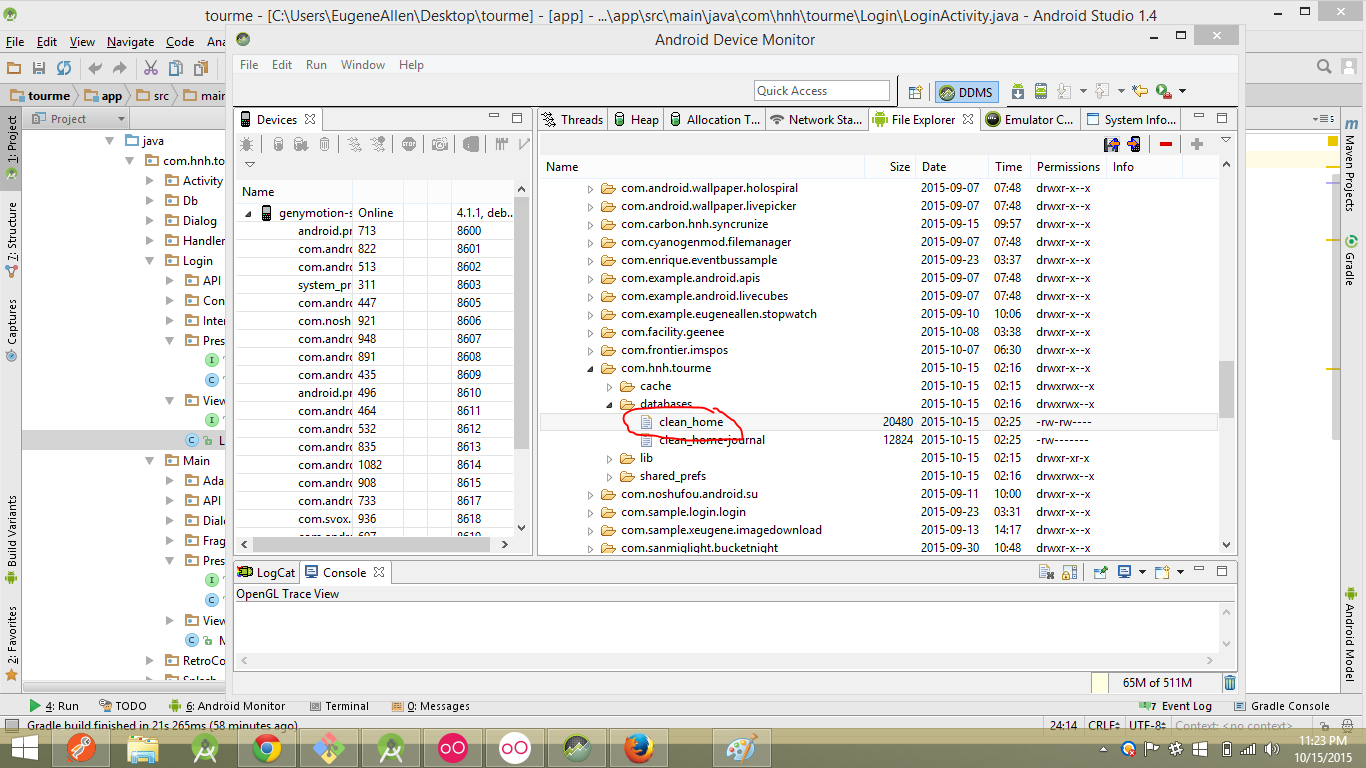This screenshot has height=768, width=1366.
Task: Open the TODO tool window
Action: point(122,706)
